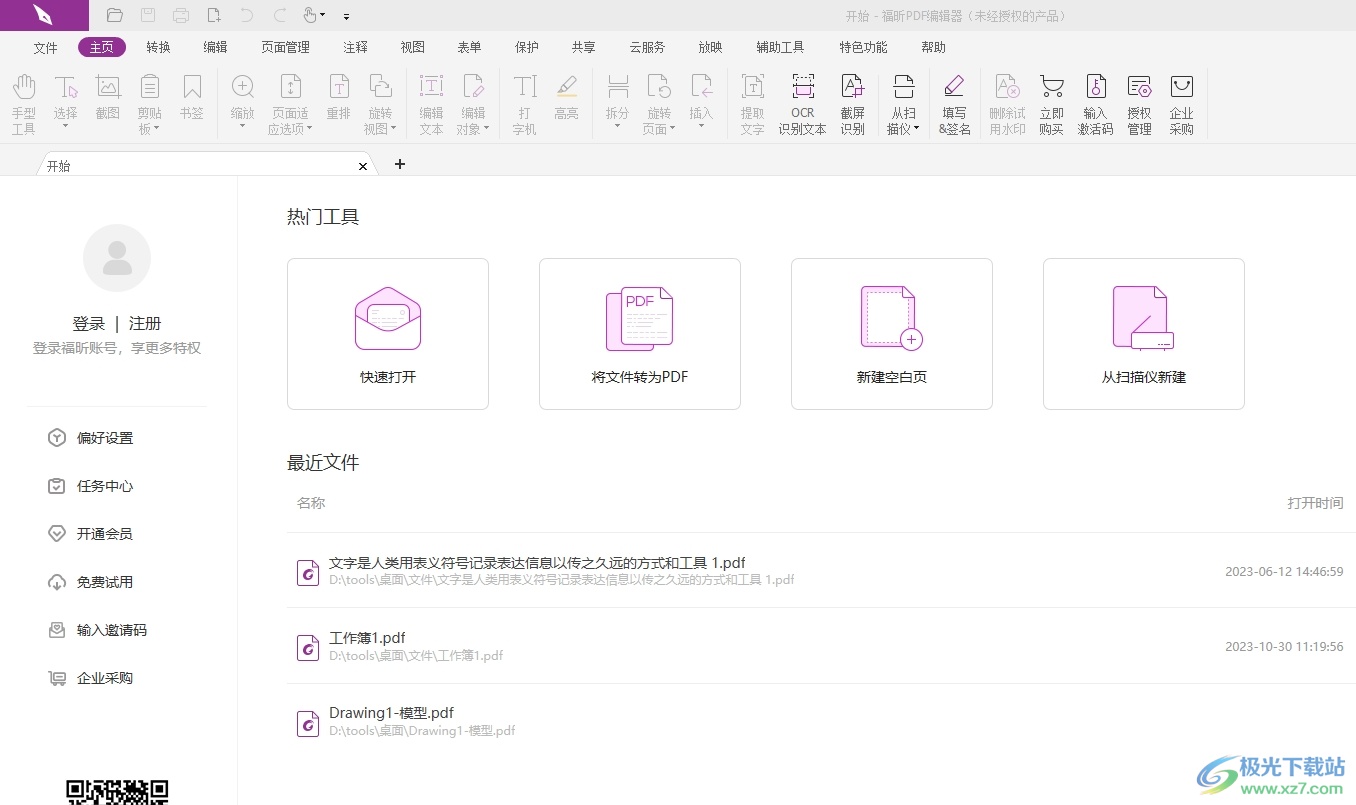Run OCR text recognition (OCR识别文本)

point(803,104)
